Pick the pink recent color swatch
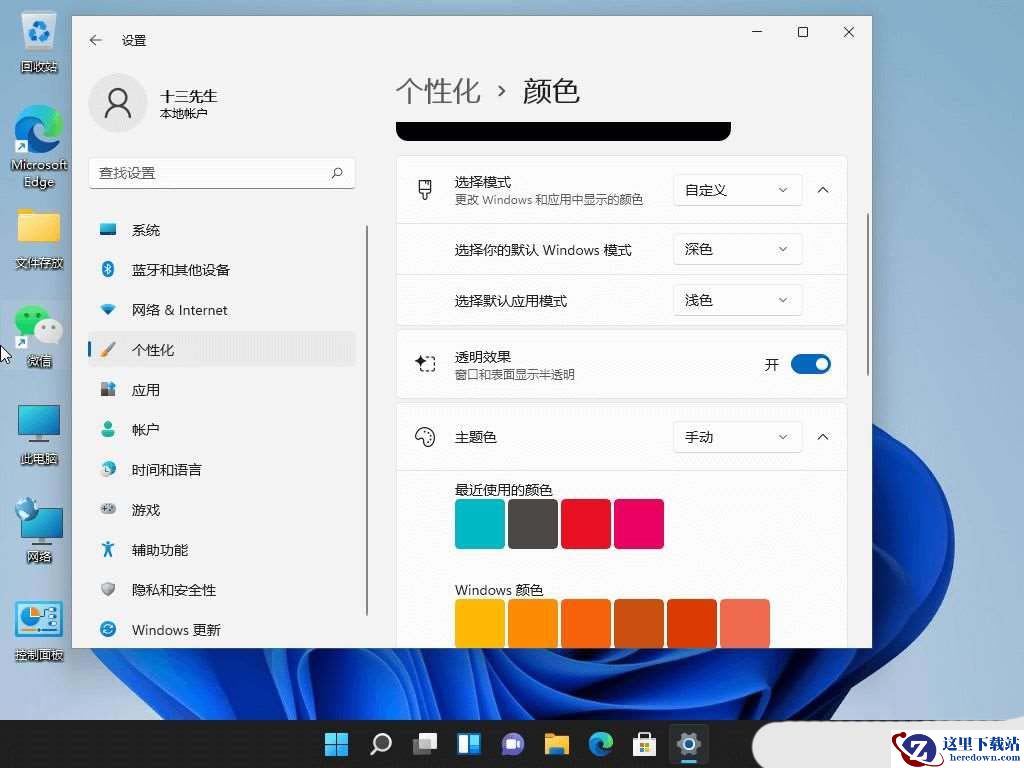 (x=639, y=524)
